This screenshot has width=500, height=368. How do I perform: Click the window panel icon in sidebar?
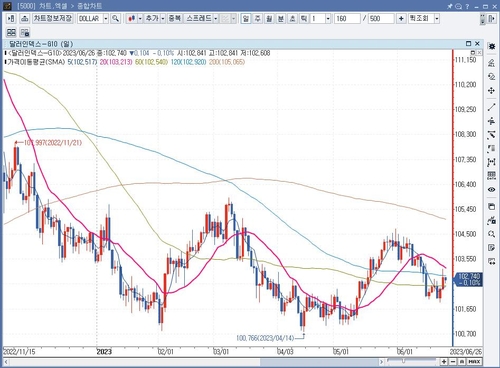pyautogui.click(x=491, y=206)
